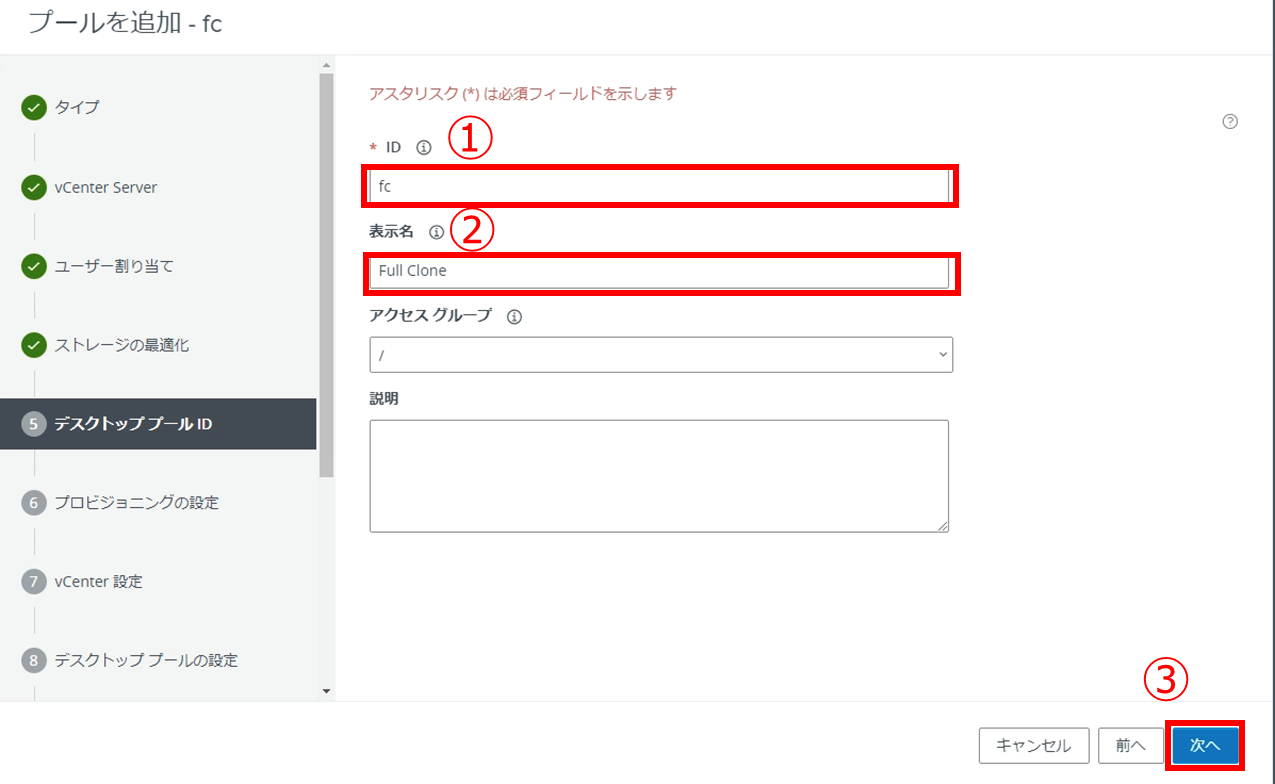
Task: Select step 8 デスクトップ プールの設定
Action: pyautogui.click(x=145, y=661)
